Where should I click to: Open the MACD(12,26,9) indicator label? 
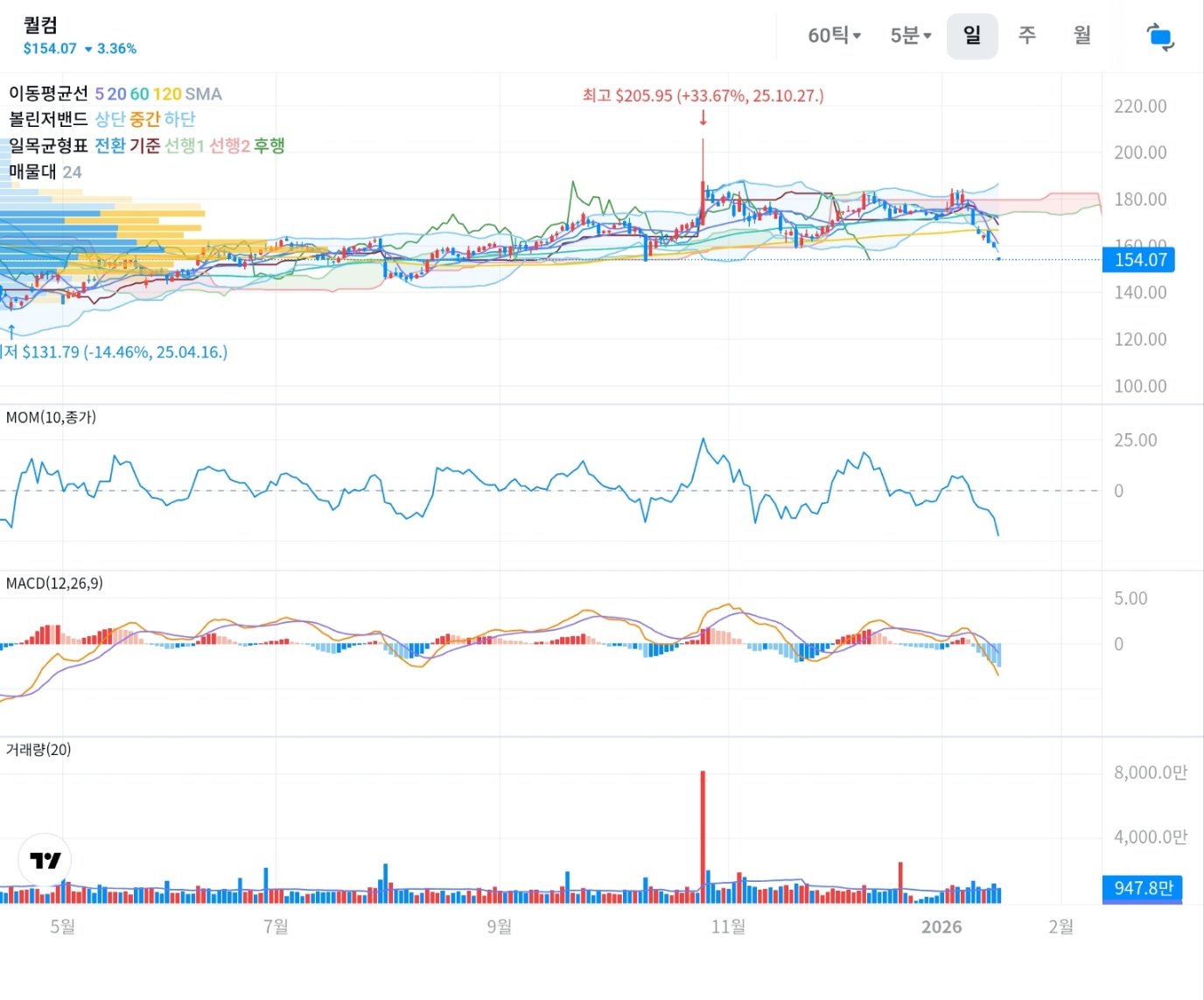pyautogui.click(x=54, y=584)
